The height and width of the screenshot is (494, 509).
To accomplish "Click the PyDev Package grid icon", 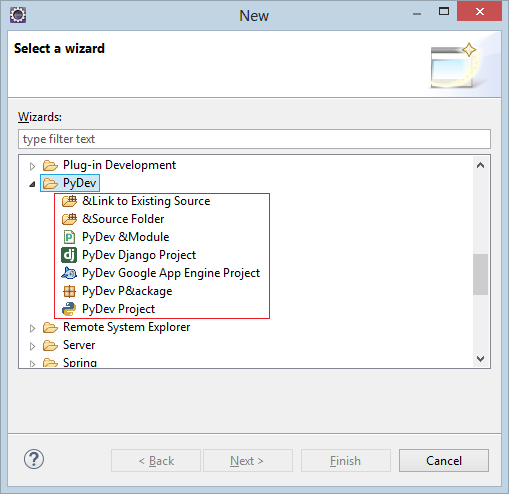I will pyautogui.click(x=69, y=291).
